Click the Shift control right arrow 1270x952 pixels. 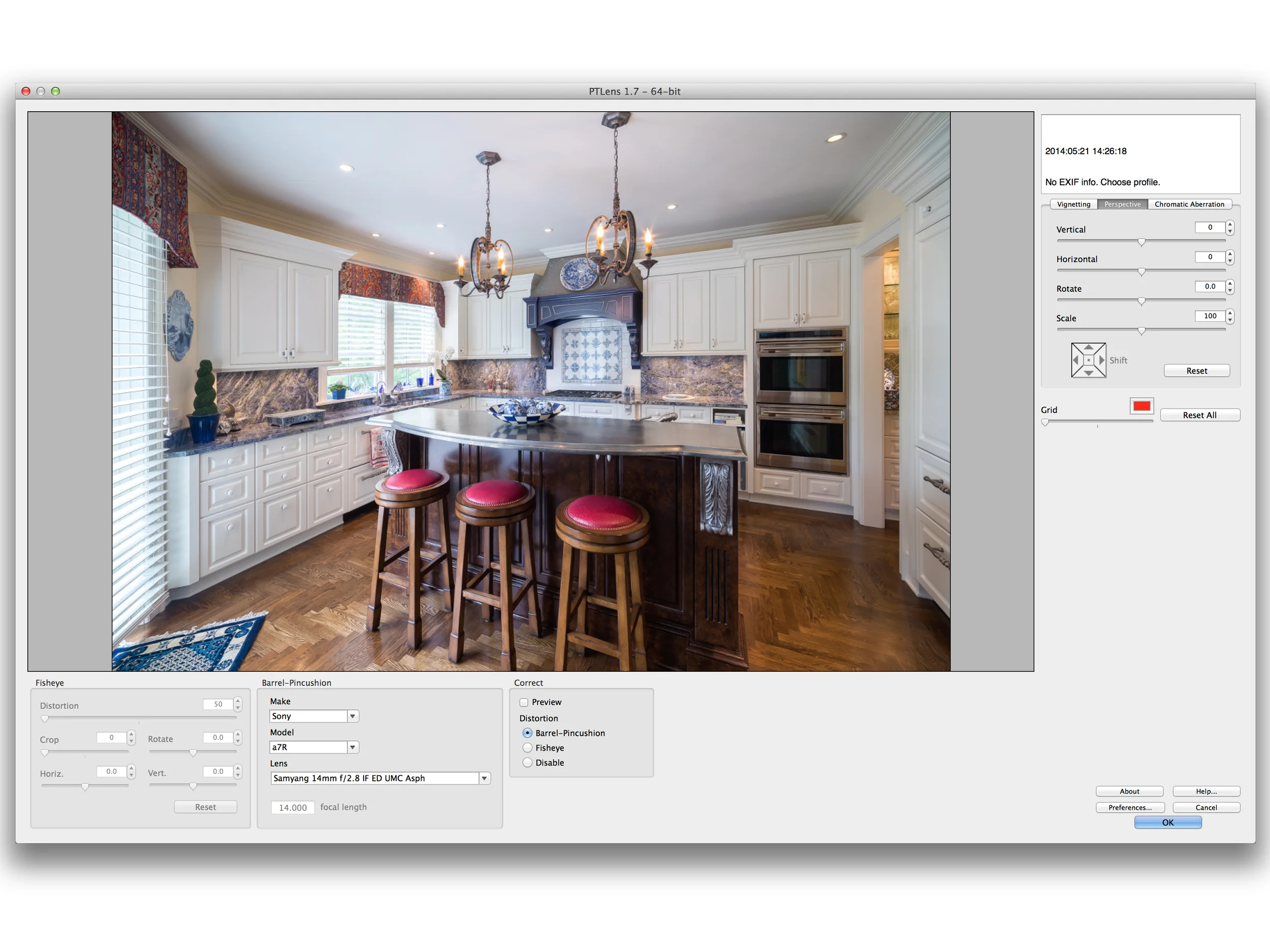[1101, 360]
